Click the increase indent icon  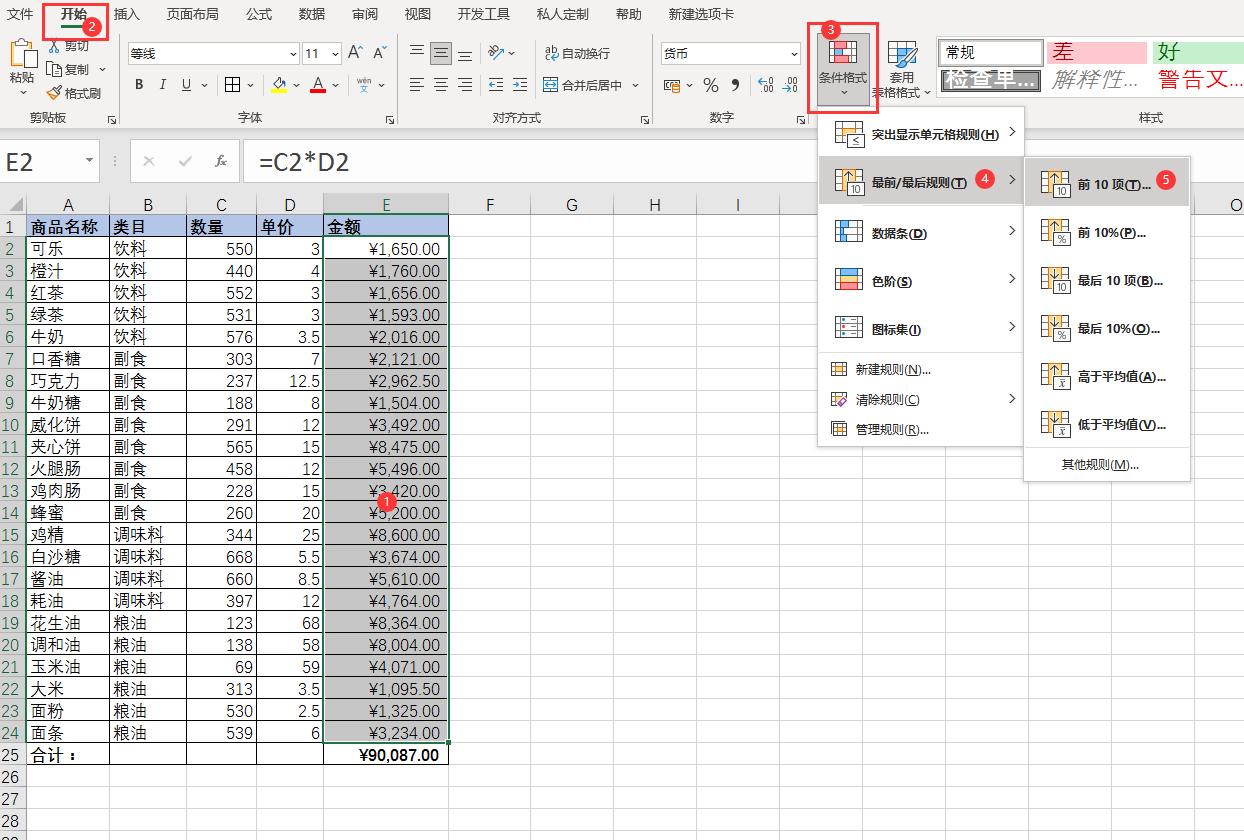pyautogui.click(x=520, y=85)
